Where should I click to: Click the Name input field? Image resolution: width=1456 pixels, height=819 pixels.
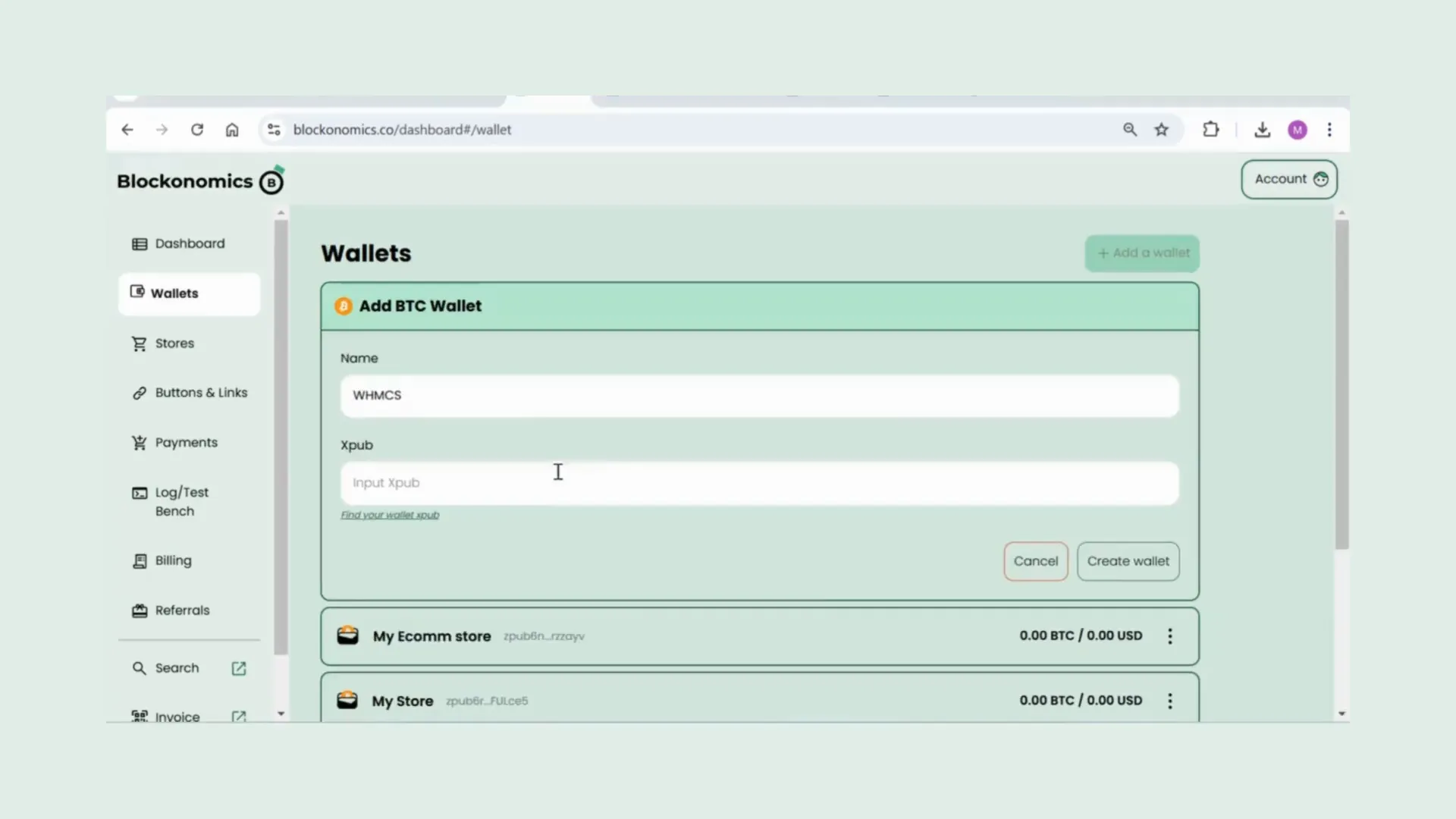click(x=759, y=394)
